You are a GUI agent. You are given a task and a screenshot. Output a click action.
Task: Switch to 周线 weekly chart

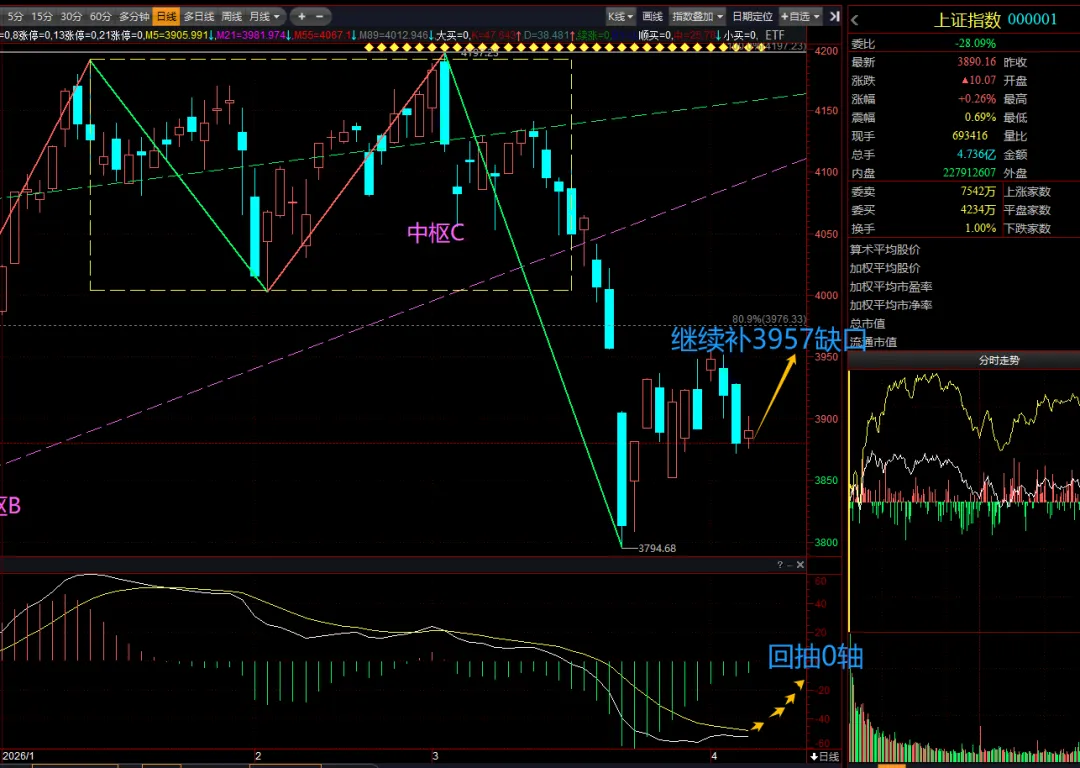pyautogui.click(x=231, y=16)
